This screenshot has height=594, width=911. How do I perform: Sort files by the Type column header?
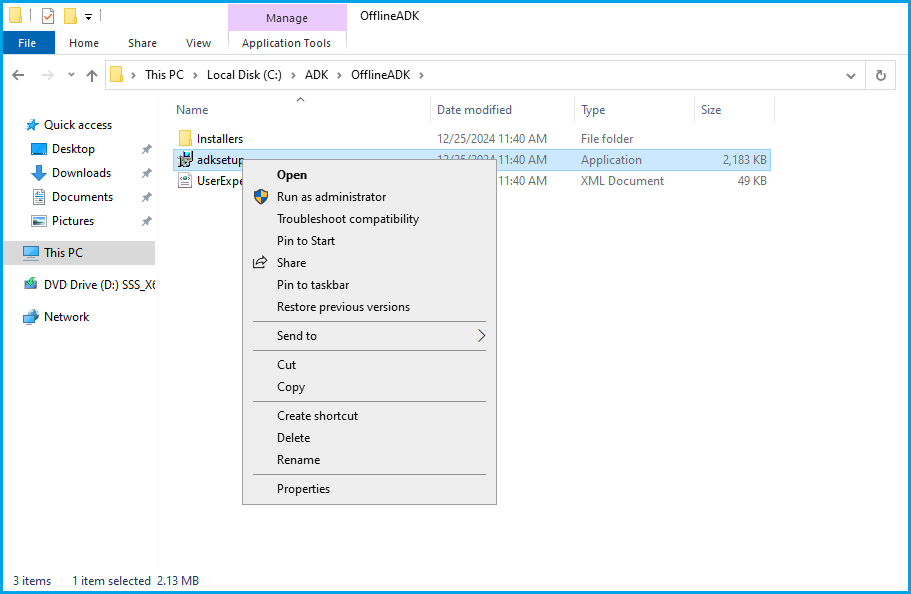tap(593, 110)
